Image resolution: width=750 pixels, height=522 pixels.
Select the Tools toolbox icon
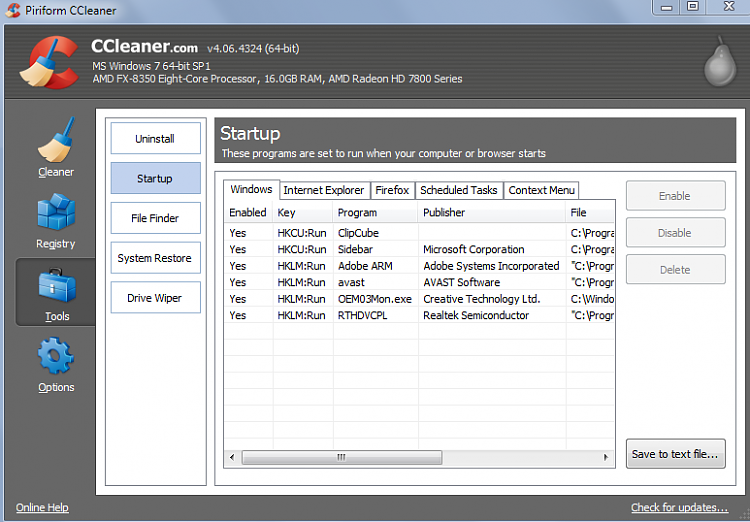[56, 286]
